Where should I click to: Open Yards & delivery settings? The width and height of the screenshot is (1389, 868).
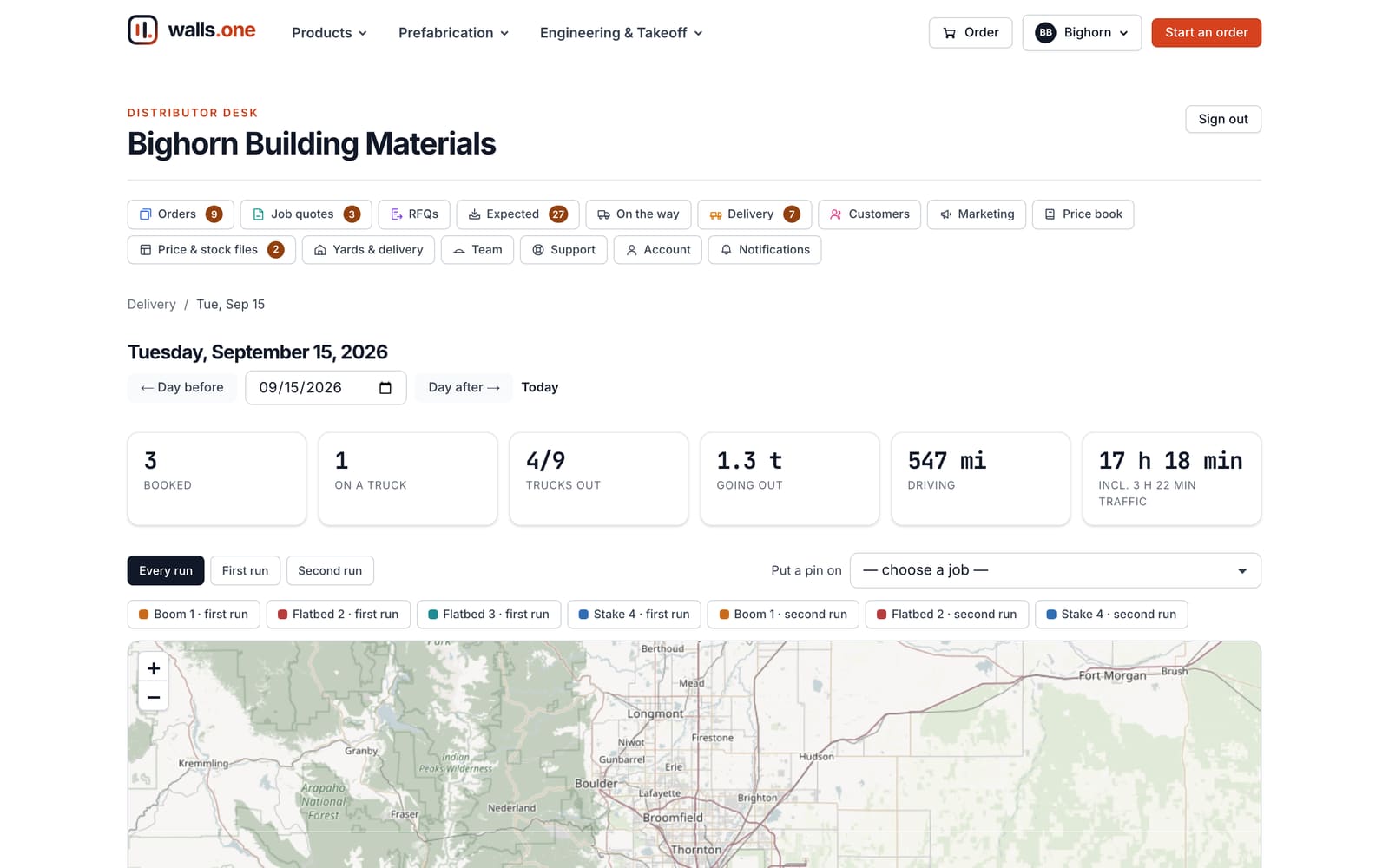tap(368, 250)
